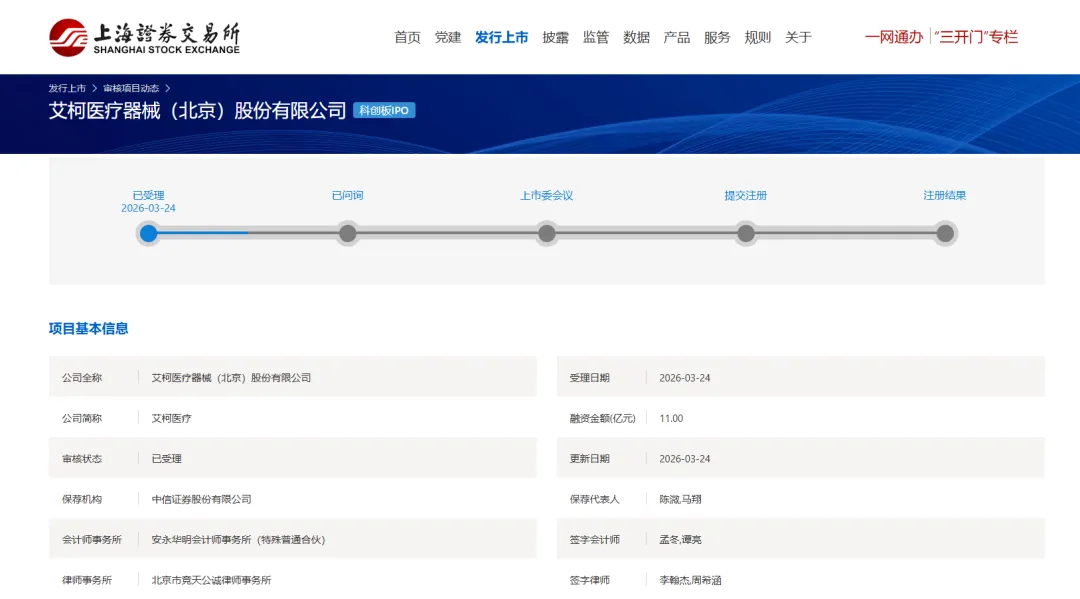Click the 已受理 stage label
The width and height of the screenshot is (1080, 599).
click(149, 196)
